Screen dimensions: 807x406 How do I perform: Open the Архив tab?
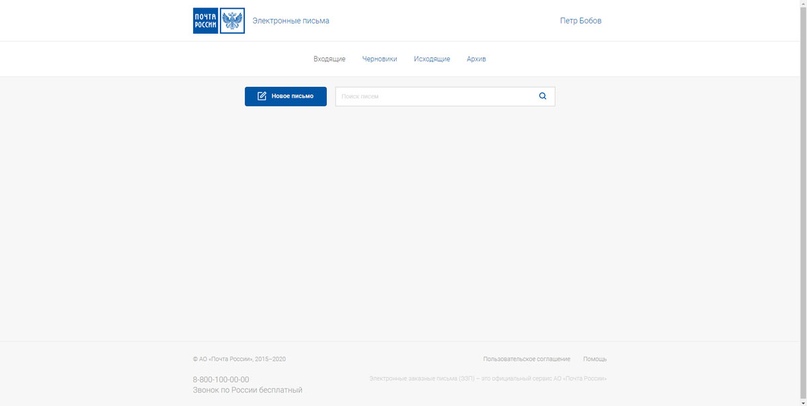click(476, 59)
